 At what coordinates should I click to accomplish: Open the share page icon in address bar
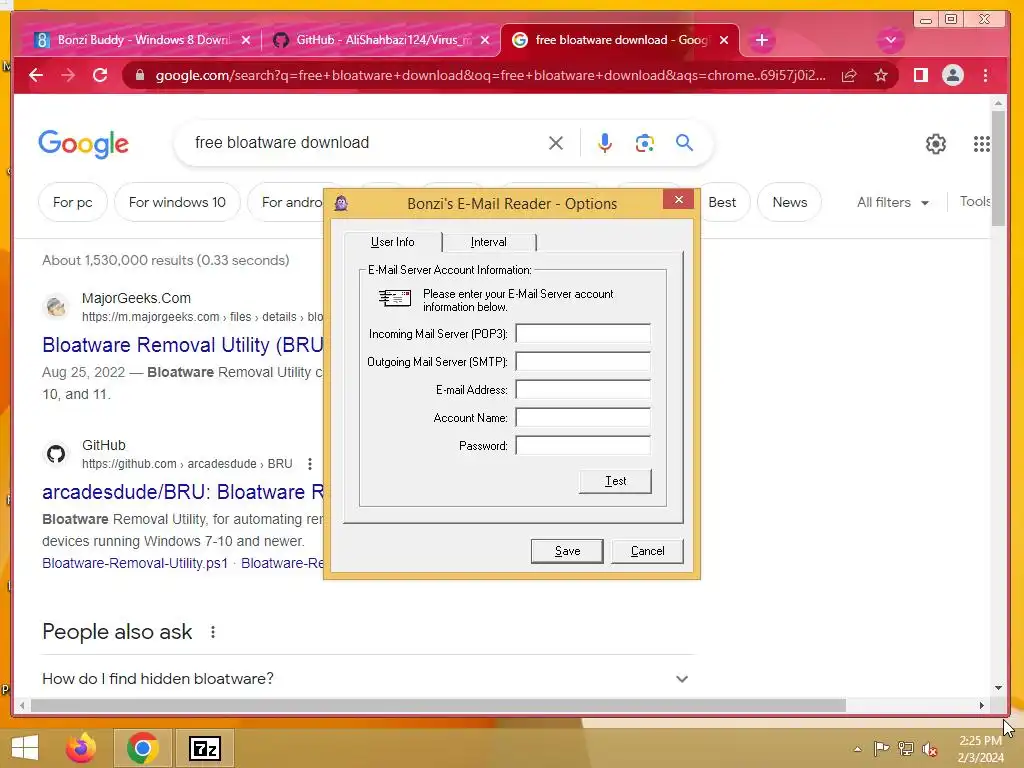(x=849, y=76)
